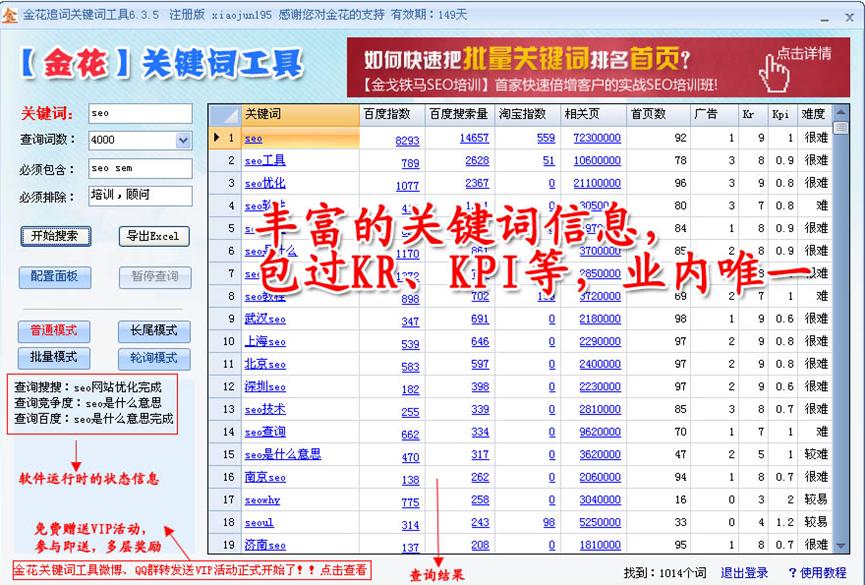Open the seo工具 keyword link
This screenshot has width=865, height=585.
(x=265, y=161)
